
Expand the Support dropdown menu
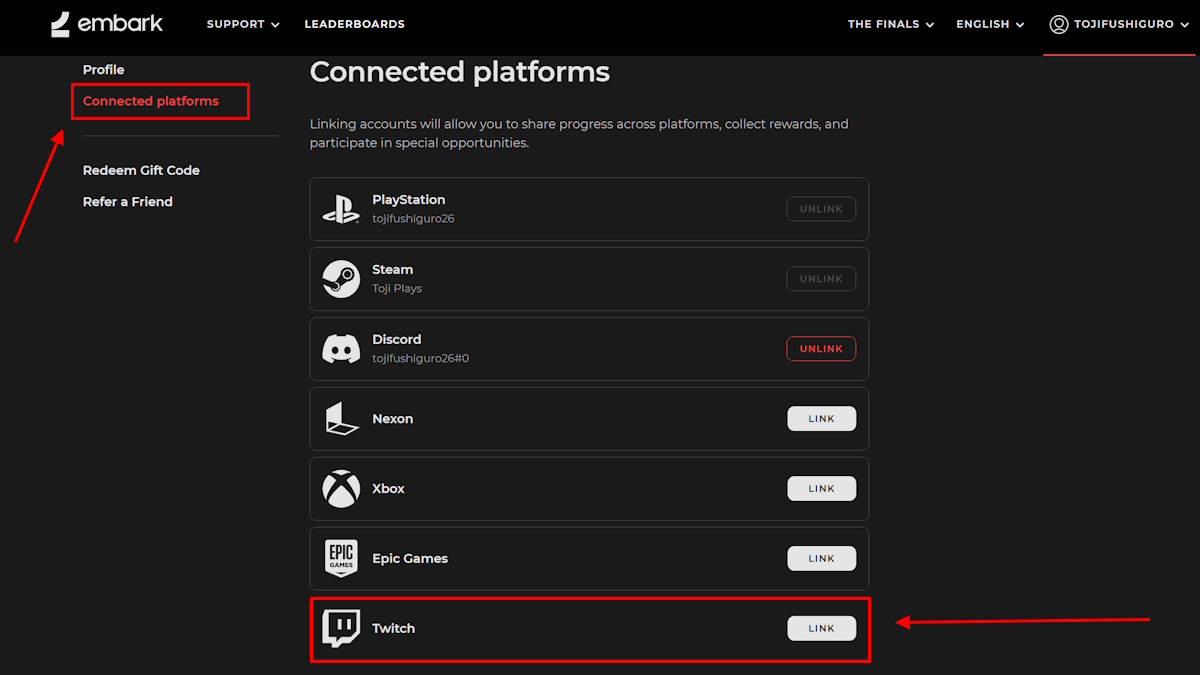(x=243, y=24)
